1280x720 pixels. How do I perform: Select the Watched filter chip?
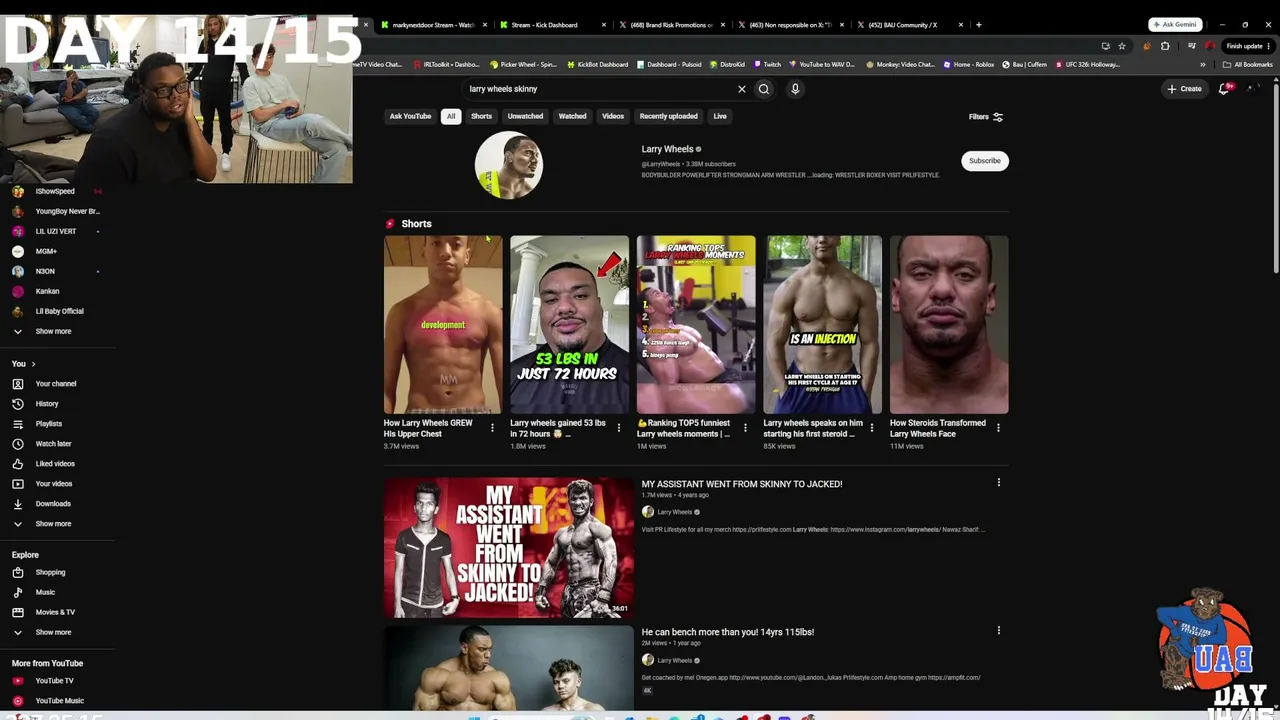573,116
